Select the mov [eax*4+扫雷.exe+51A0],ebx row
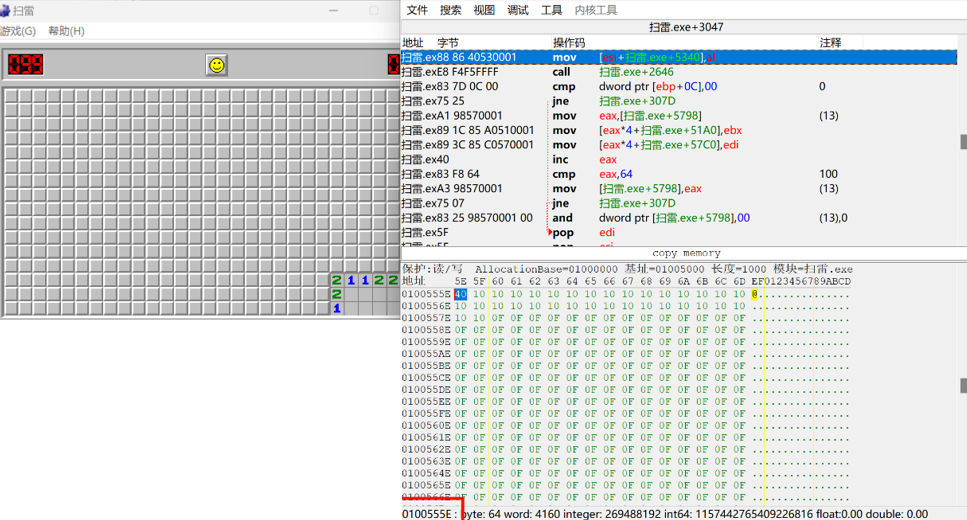 coord(678,130)
